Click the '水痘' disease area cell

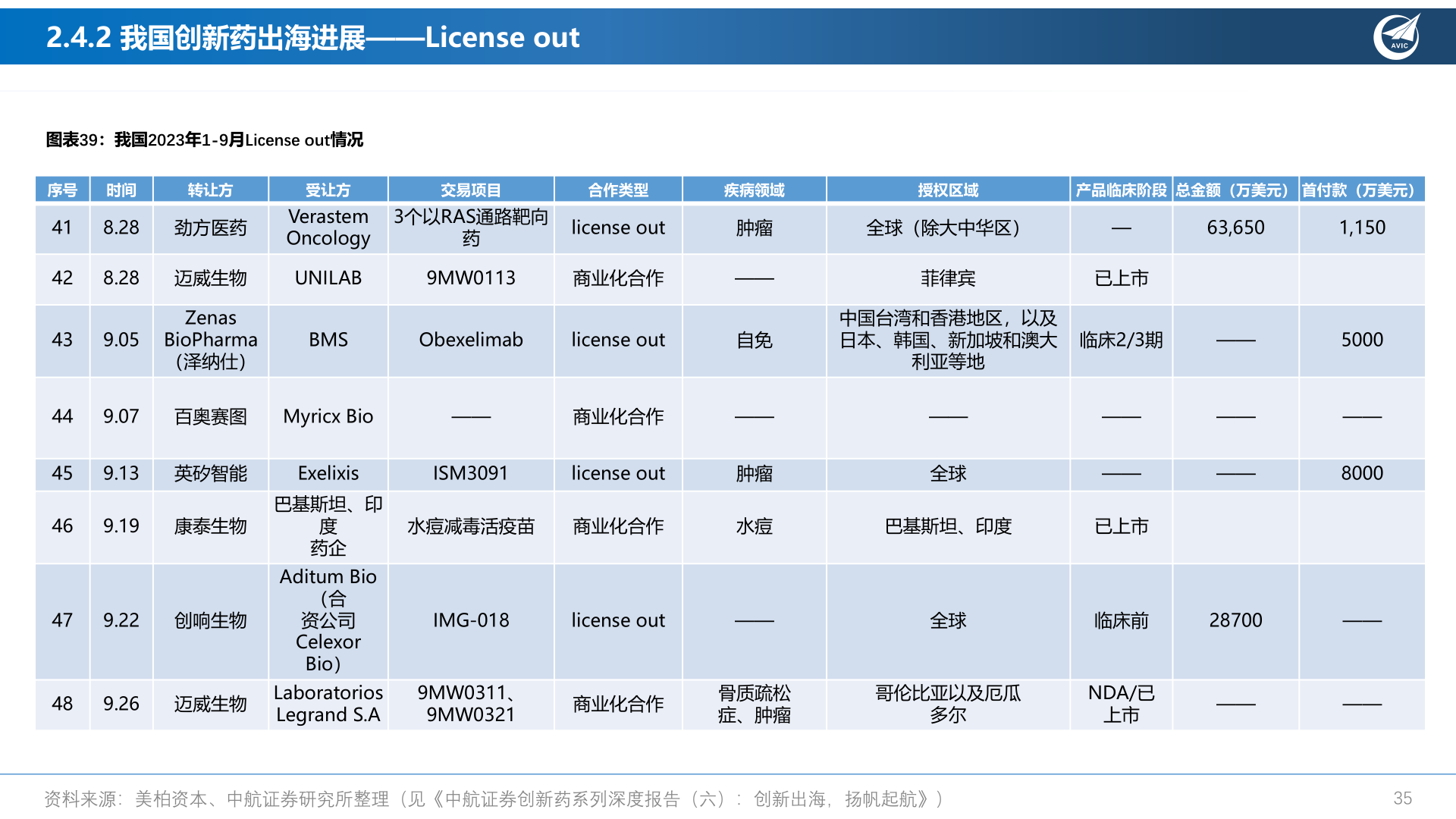click(x=754, y=526)
